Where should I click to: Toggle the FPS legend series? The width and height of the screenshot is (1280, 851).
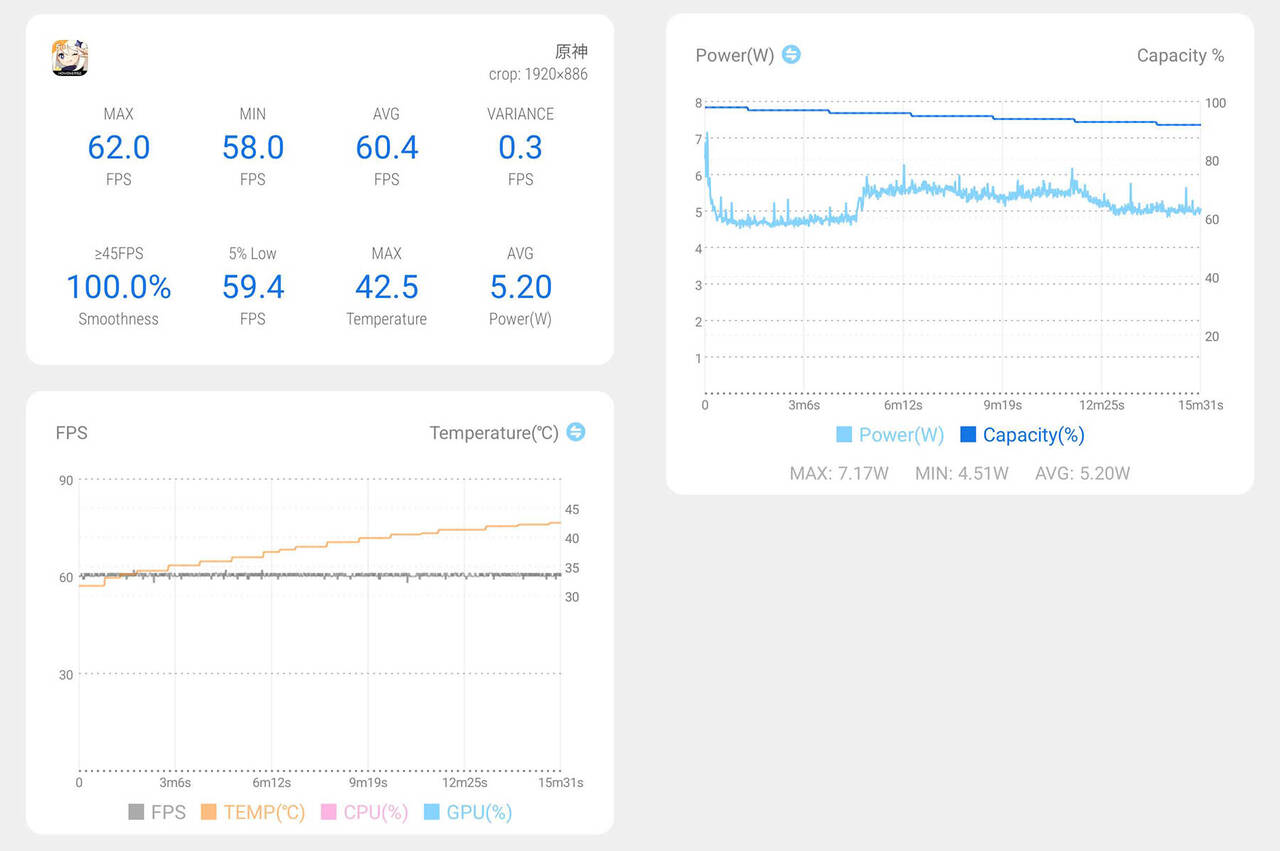[157, 812]
